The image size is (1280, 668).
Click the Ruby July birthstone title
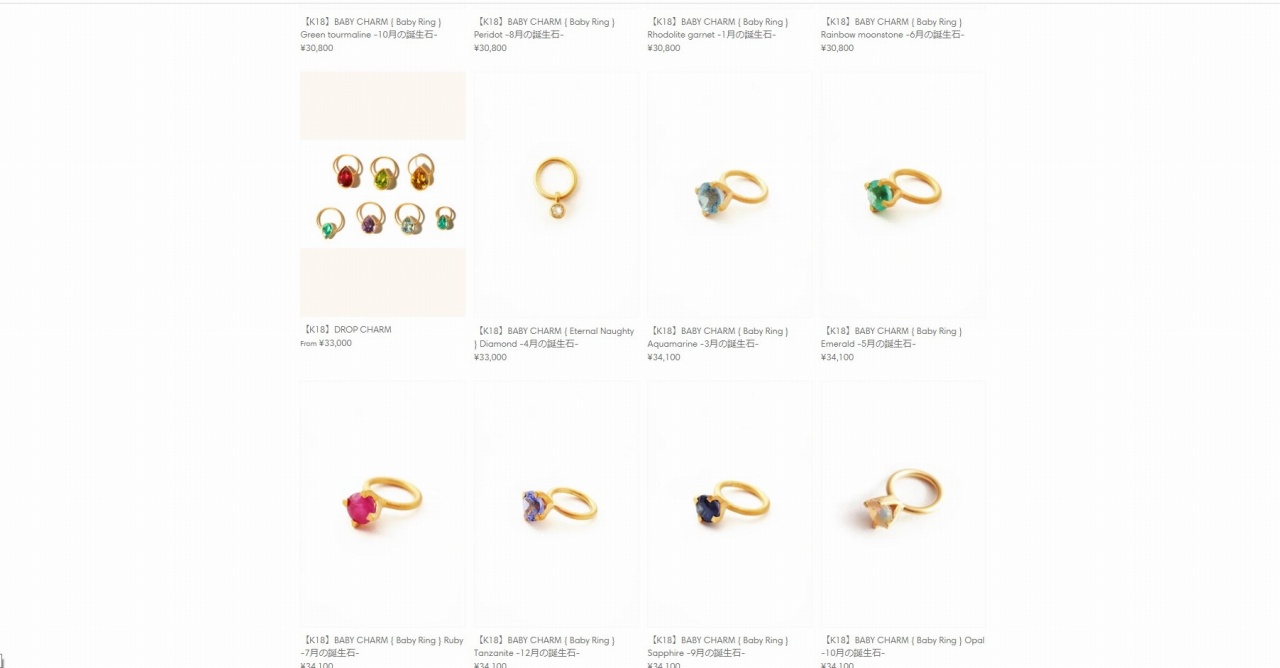pos(382,646)
